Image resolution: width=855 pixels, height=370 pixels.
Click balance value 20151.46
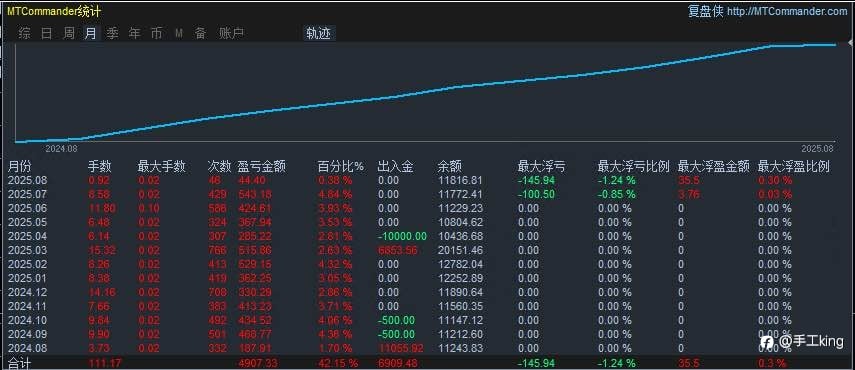[460, 250]
